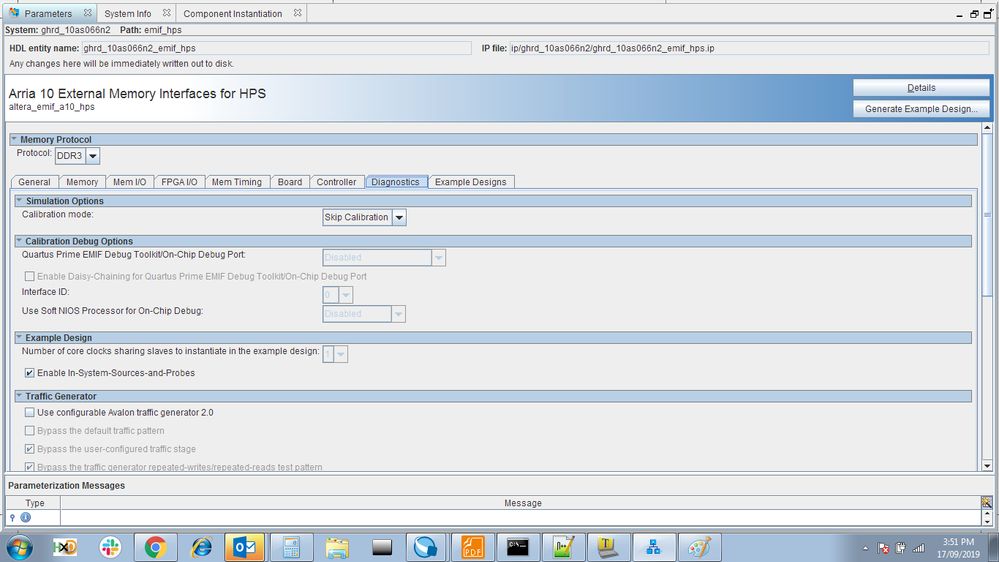Toggle Bypass repeated-writes/repeated-reads test pattern checkbox
Screen dimensions: 999x562
coord(29,467)
